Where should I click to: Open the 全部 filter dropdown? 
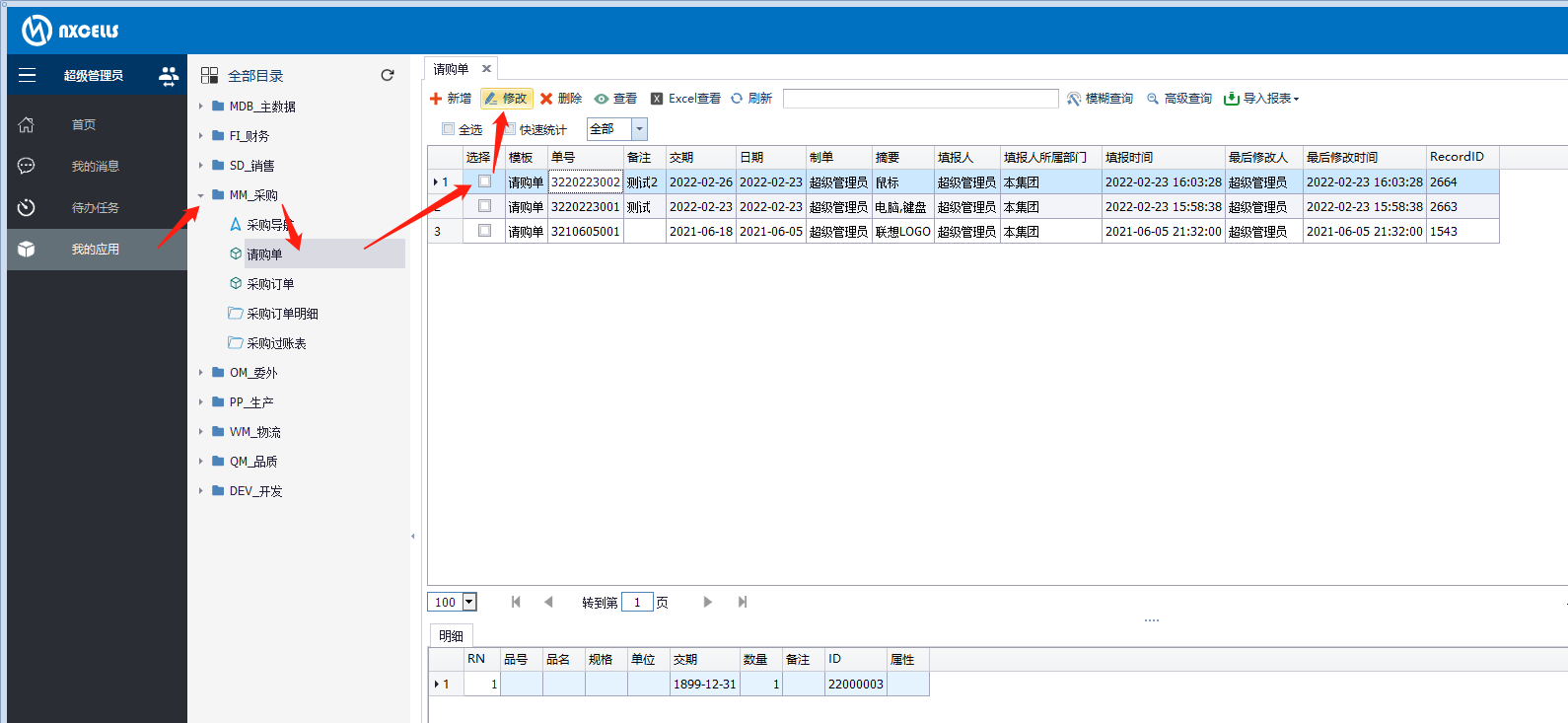tap(639, 129)
